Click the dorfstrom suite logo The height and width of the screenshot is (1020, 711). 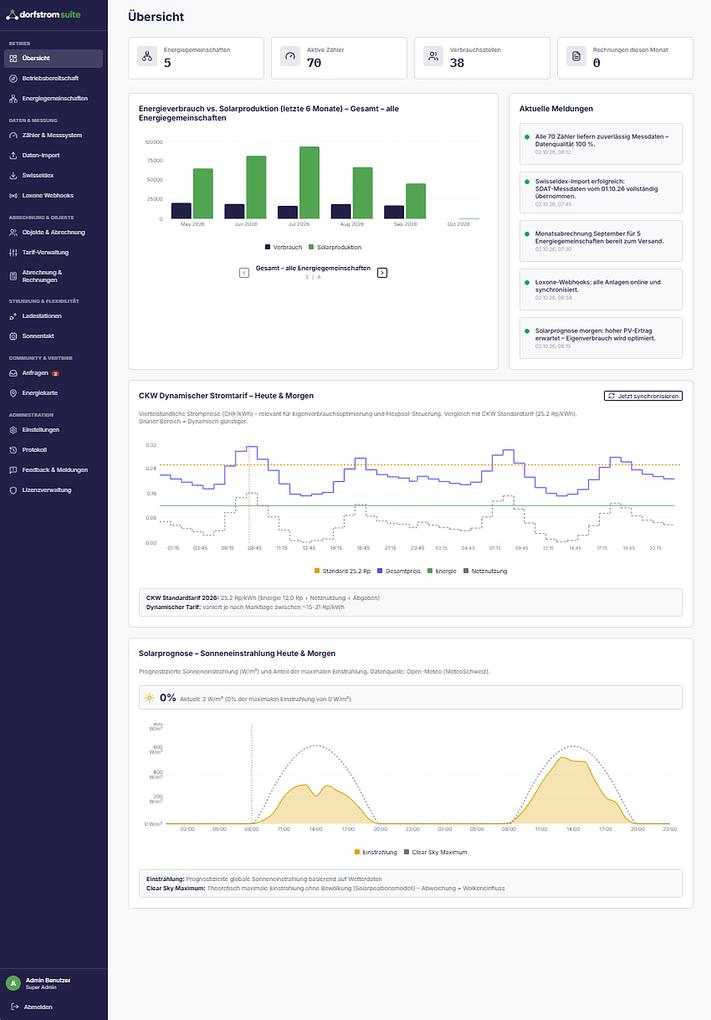coord(44,14)
